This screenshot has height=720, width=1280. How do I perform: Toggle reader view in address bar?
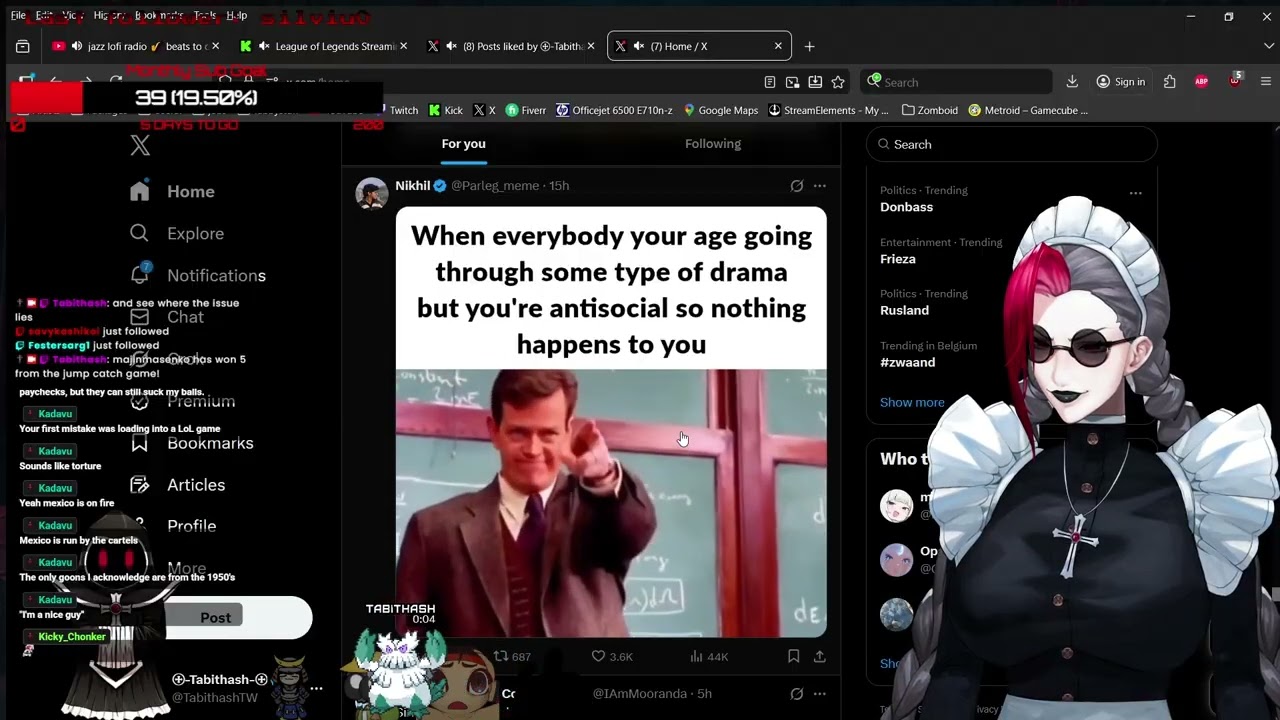tap(769, 82)
